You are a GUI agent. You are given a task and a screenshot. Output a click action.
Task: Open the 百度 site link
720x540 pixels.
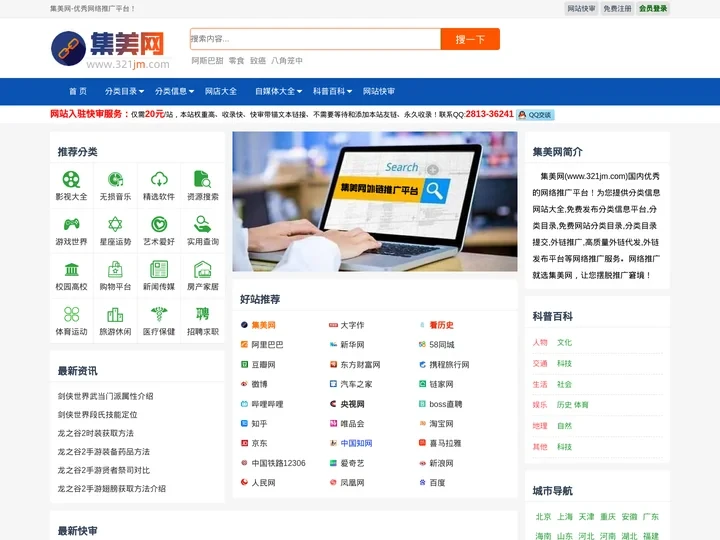pos(437,483)
